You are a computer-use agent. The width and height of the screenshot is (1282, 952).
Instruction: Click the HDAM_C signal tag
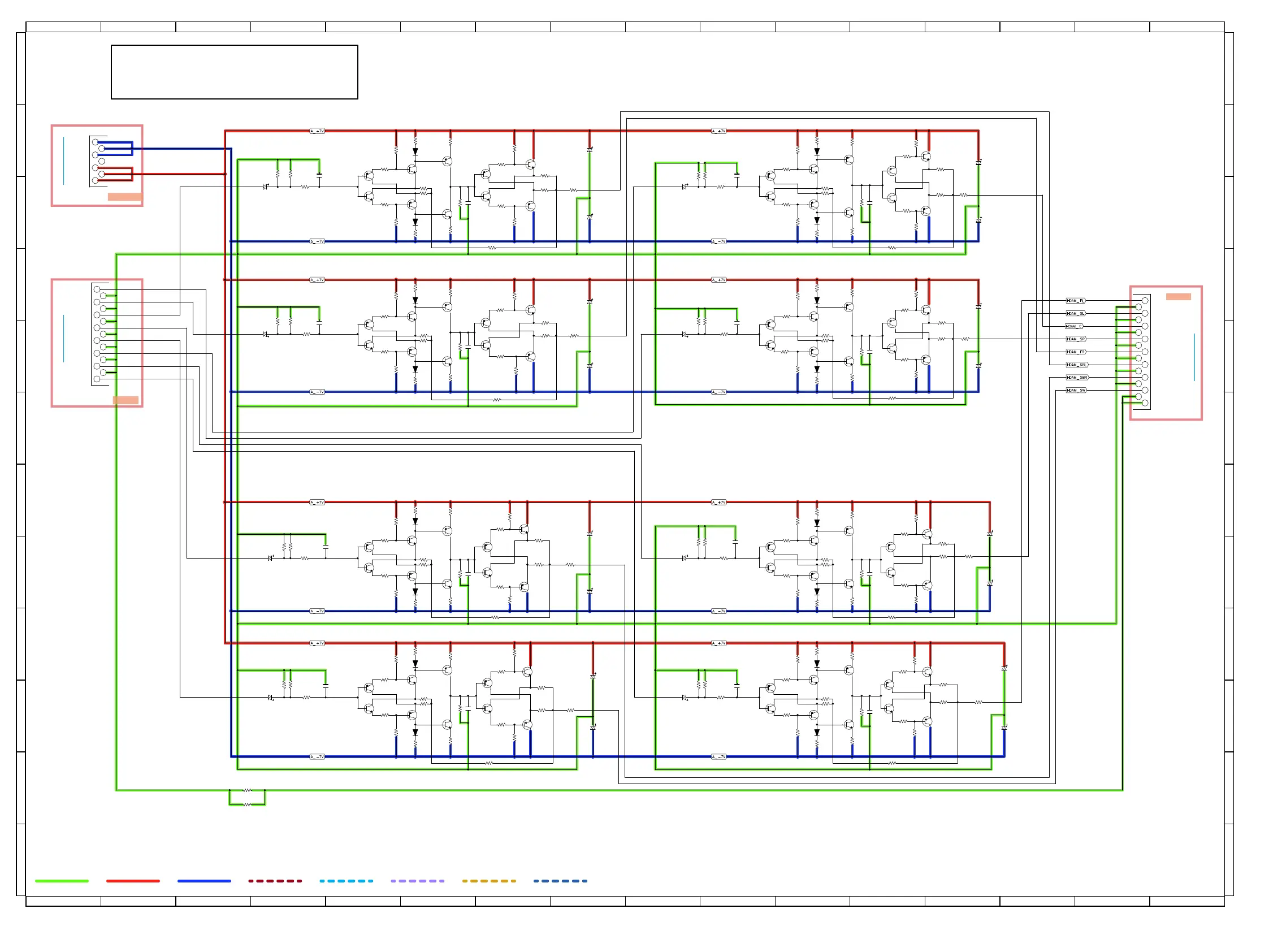point(1073,326)
